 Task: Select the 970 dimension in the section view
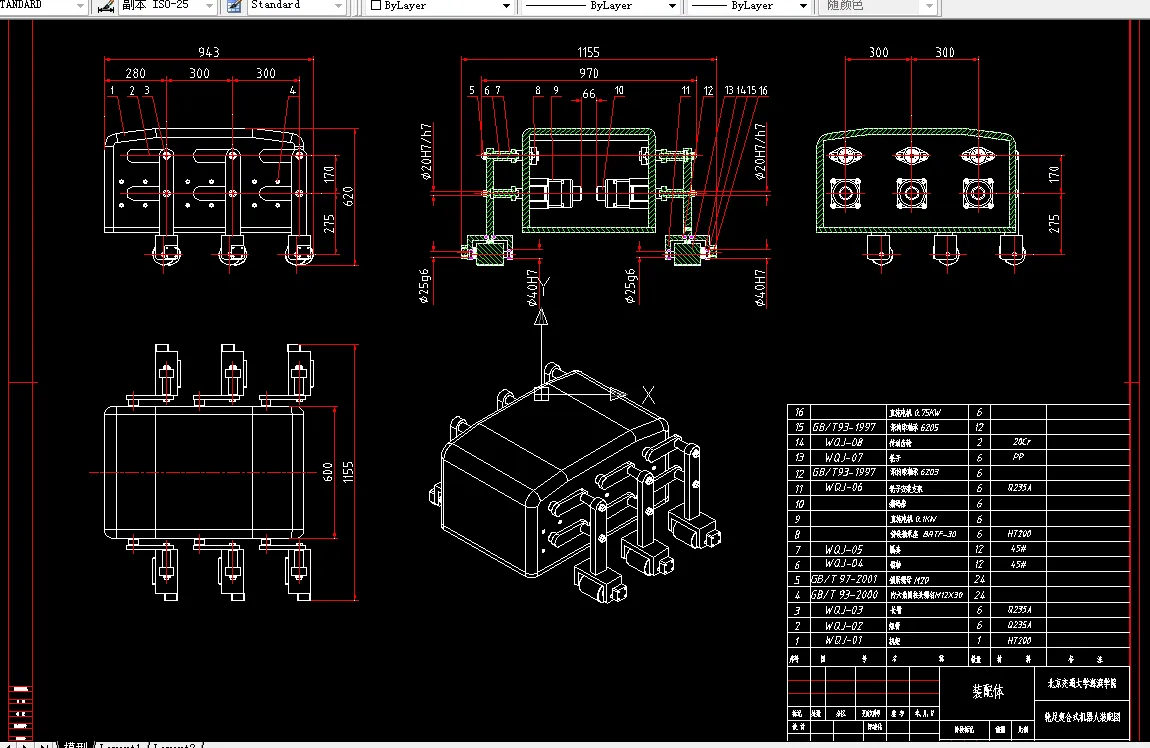589,73
